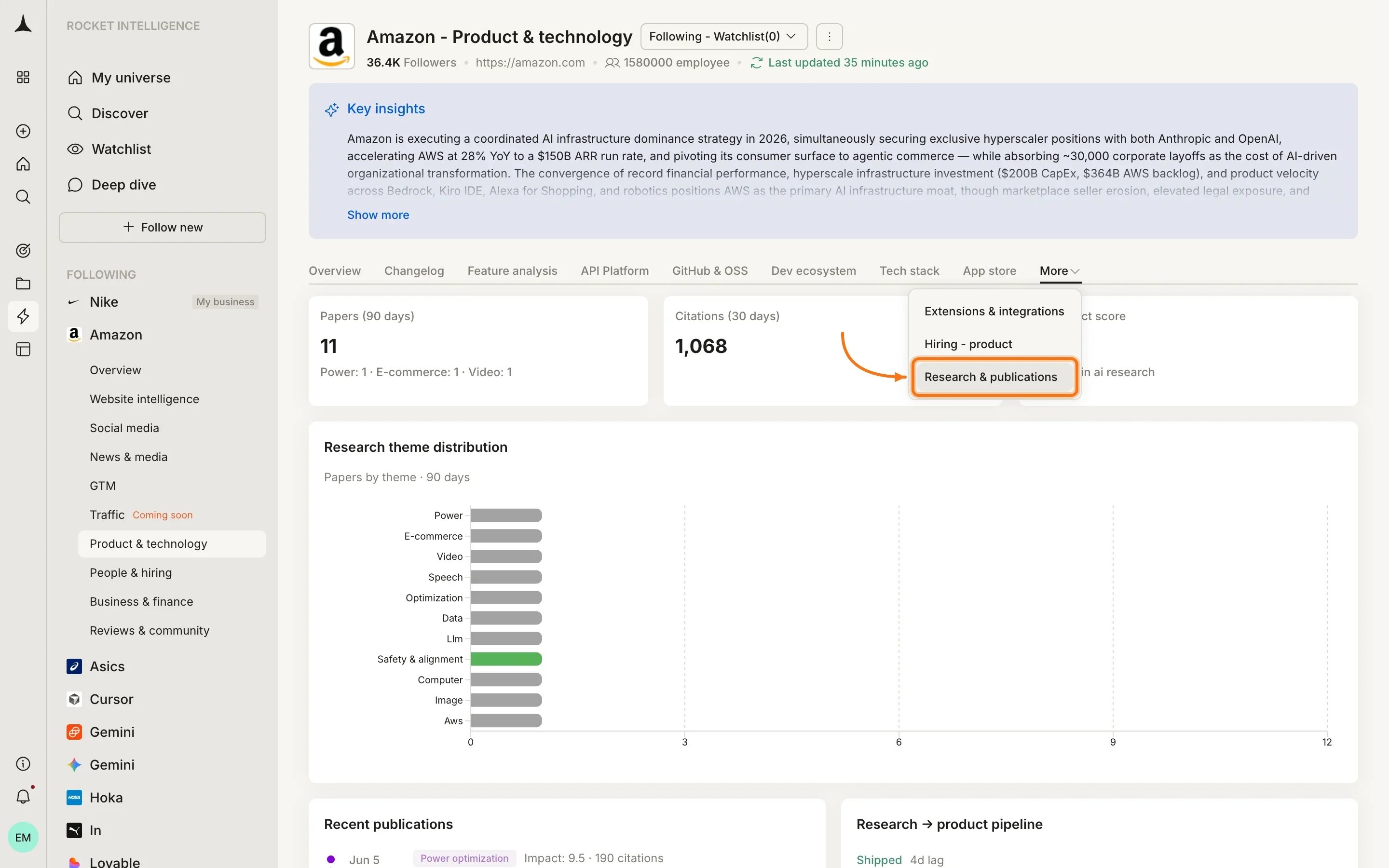Click the Power bar in theme chart
The image size is (1389, 868).
point(506,515)
